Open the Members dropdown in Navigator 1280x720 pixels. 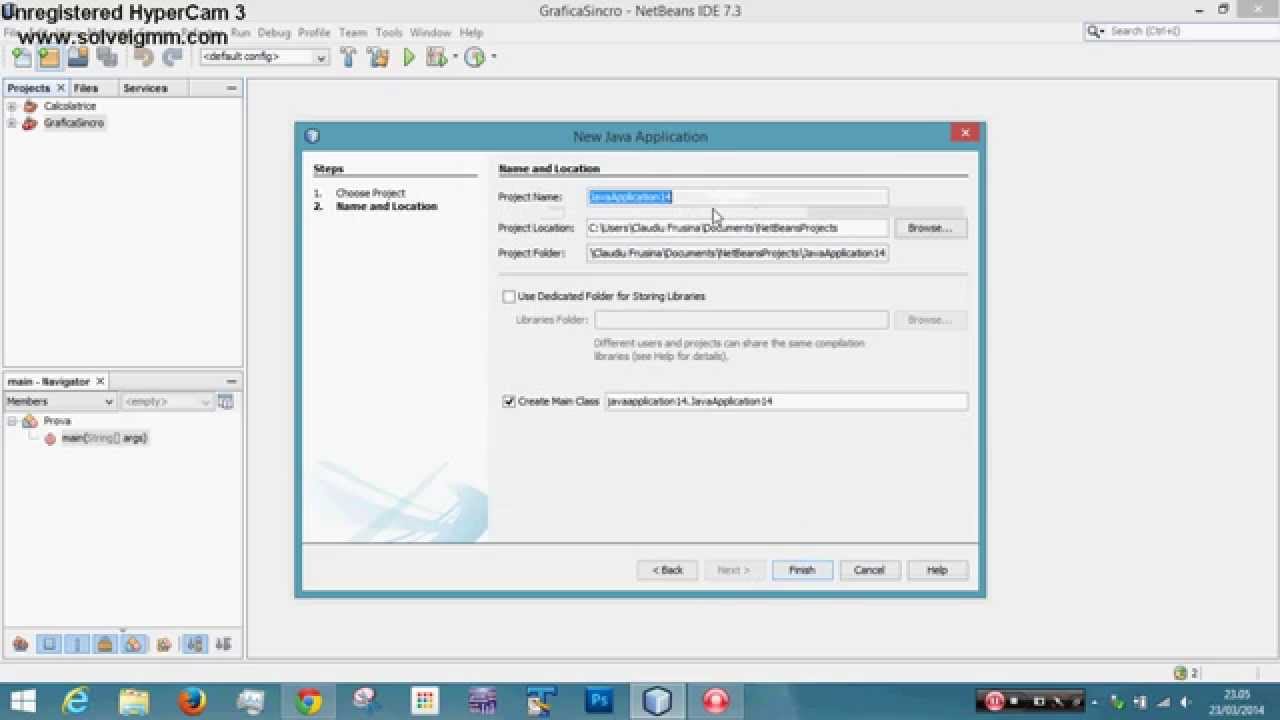pos(60,401)
